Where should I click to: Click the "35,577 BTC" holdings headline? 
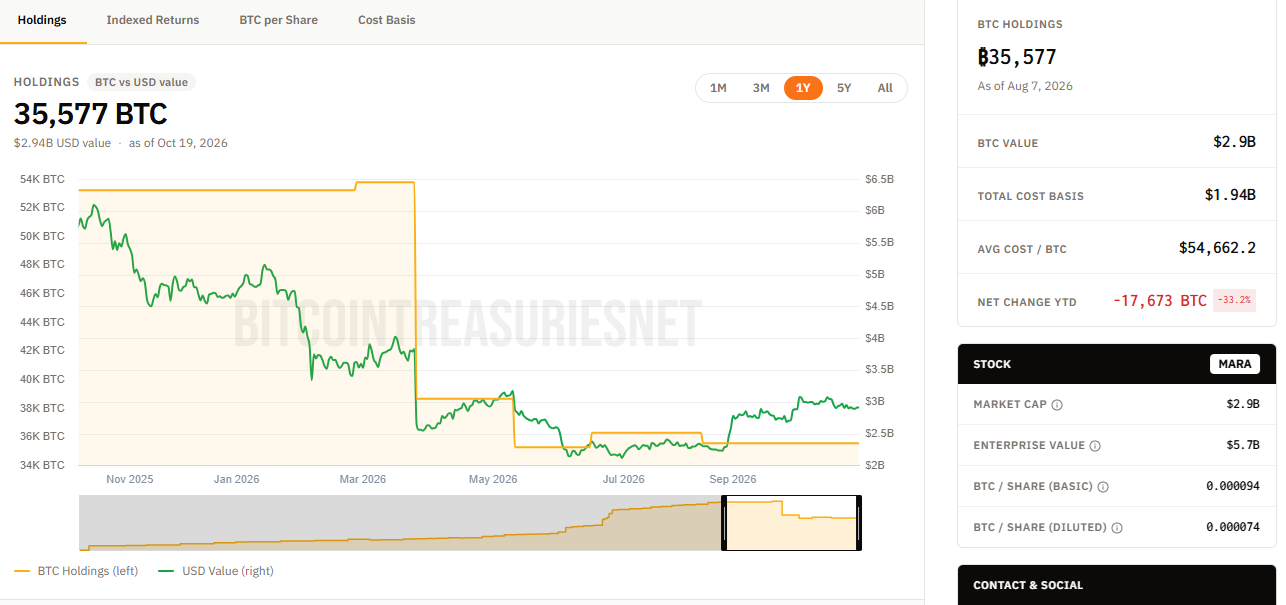click(90, 114)
